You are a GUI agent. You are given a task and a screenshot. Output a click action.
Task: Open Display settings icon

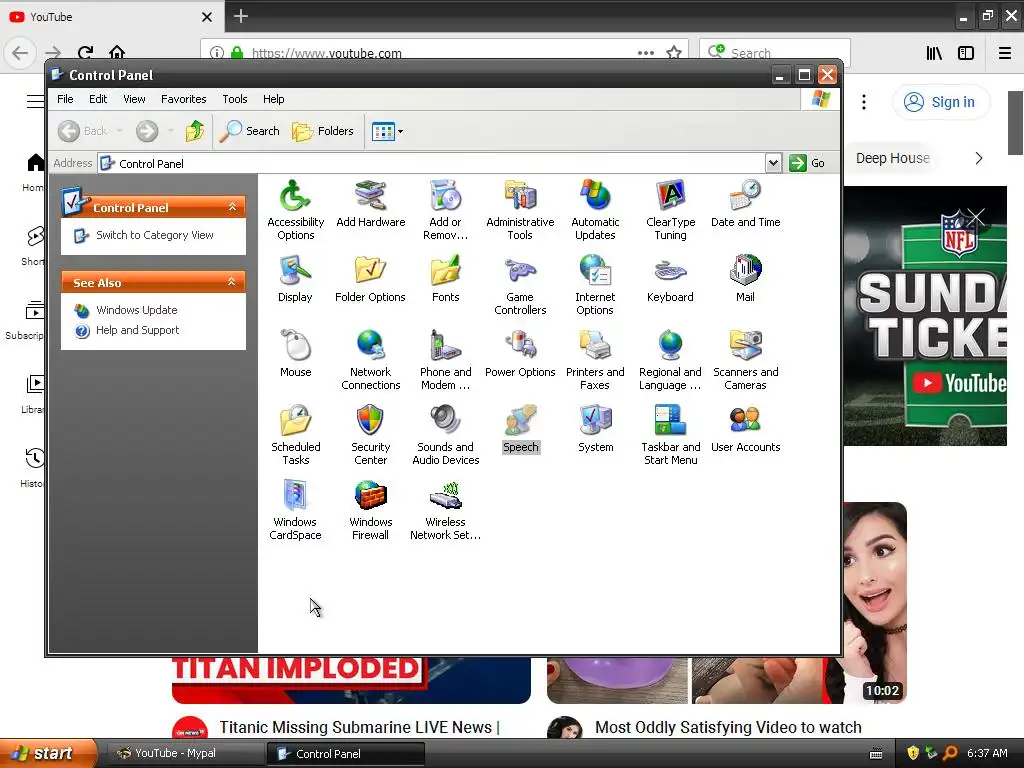[x=295, y=279]
